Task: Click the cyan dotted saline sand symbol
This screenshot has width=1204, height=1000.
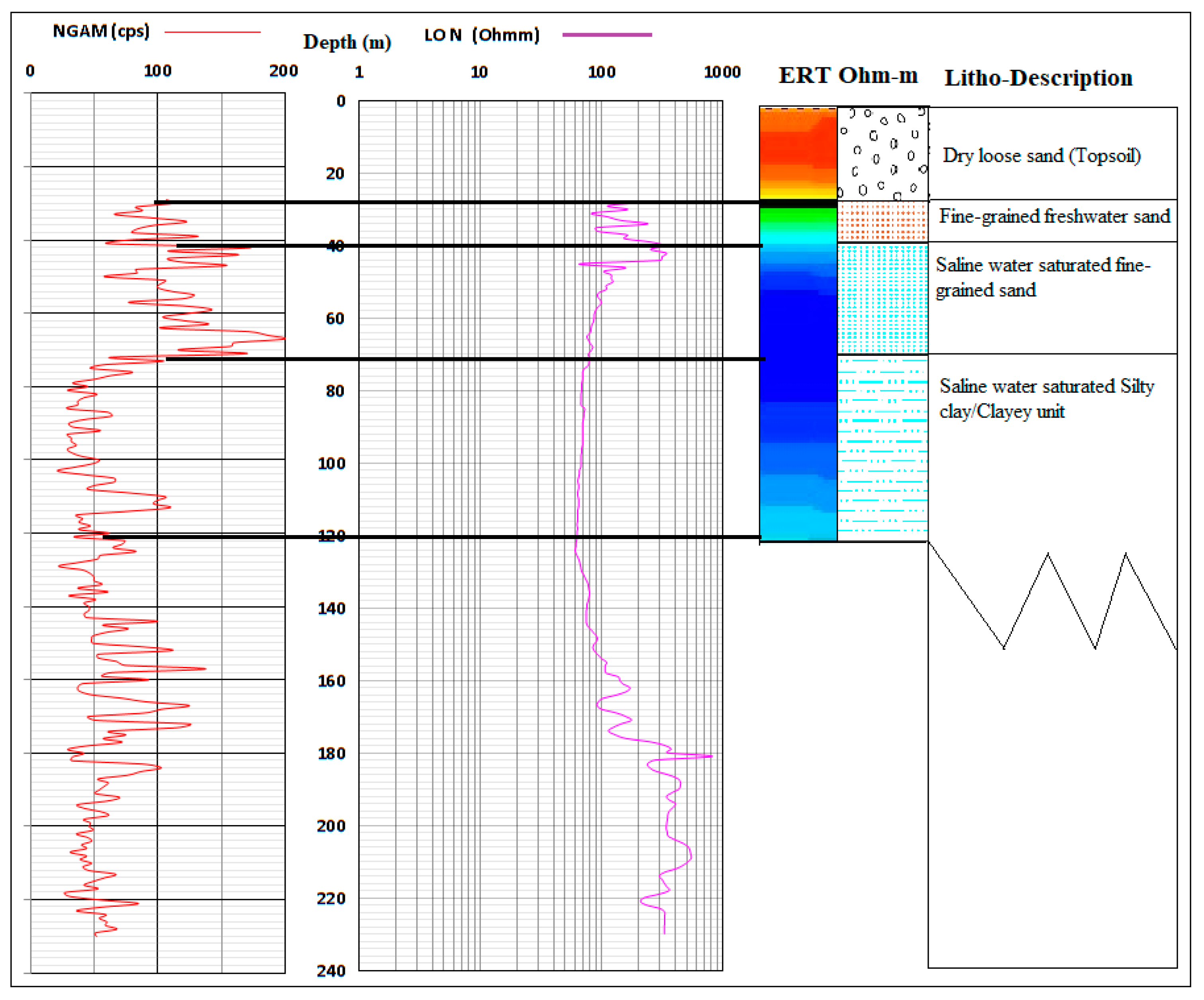Action: coord(882,299)
